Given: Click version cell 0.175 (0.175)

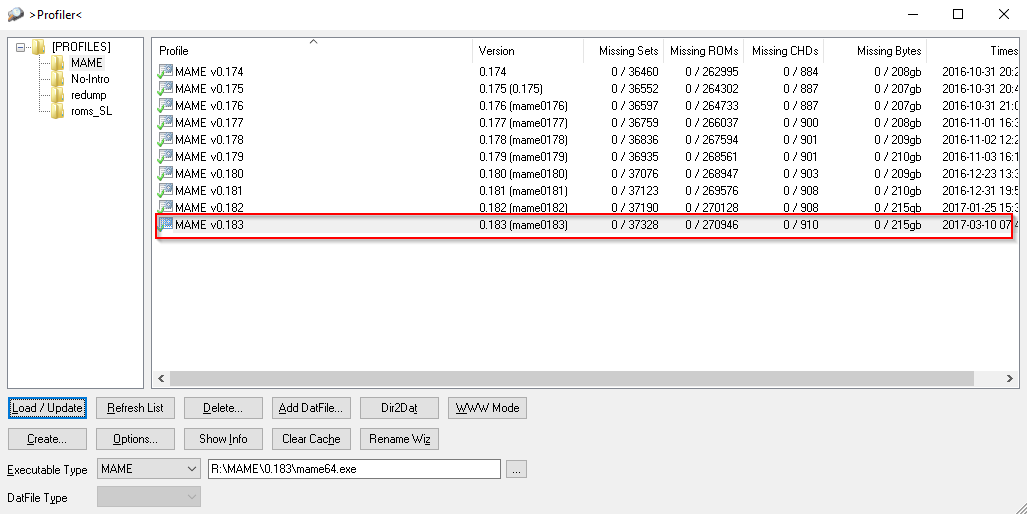Looking at the screenshot, I should coord(510,88).
